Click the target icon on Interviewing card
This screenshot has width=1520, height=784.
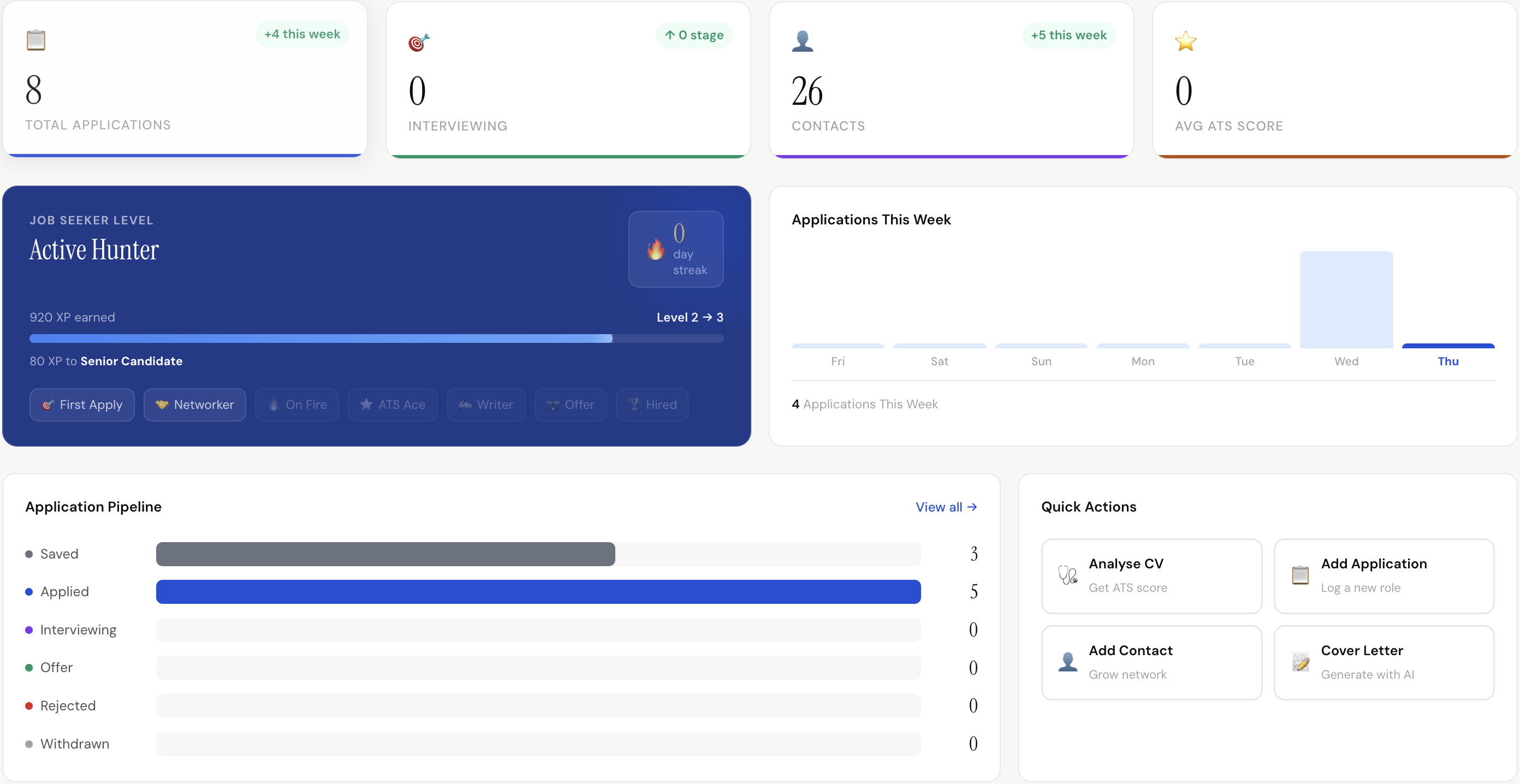click(x=419, y=42)
